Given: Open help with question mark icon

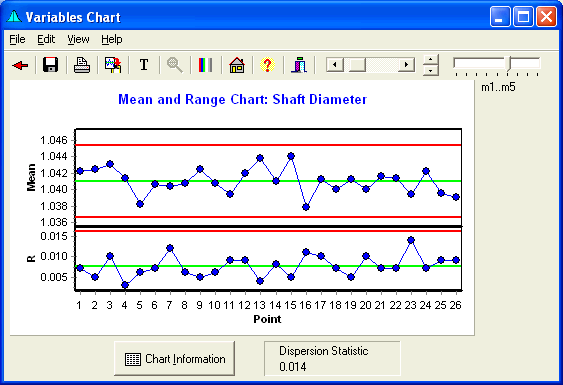Looking at the screenshot, I should [x=267, y=65].
